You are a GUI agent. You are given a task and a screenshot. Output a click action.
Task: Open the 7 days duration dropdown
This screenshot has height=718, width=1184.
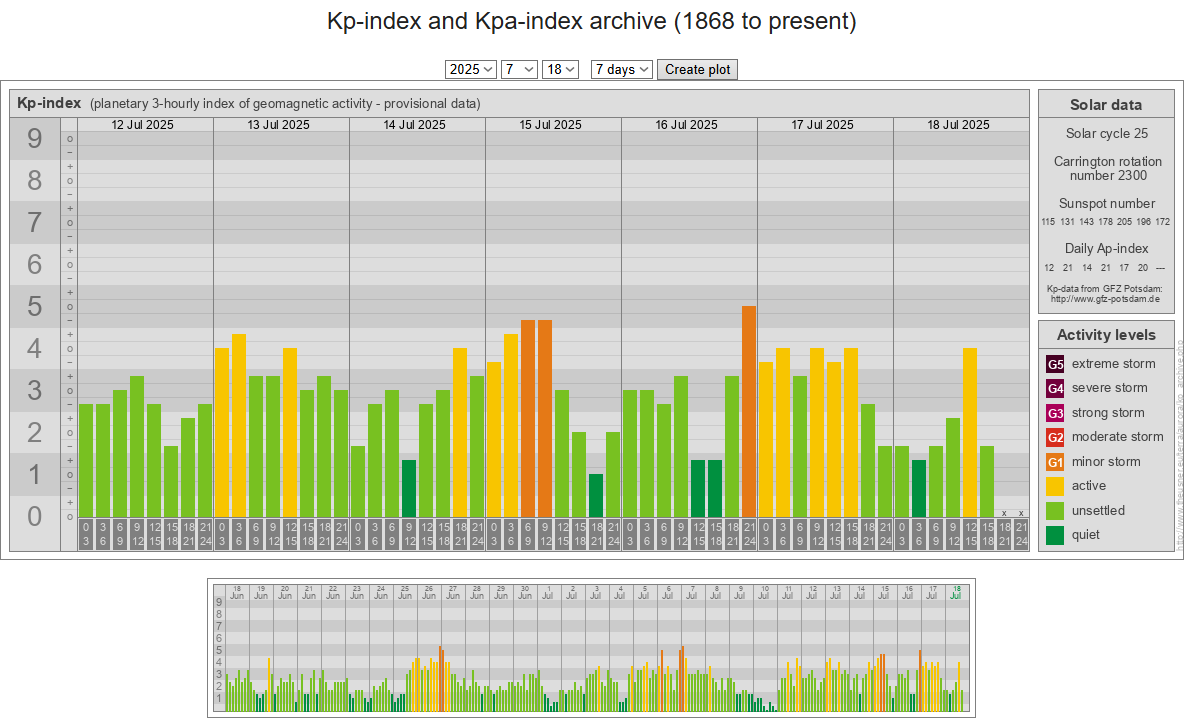pos(621,69)
